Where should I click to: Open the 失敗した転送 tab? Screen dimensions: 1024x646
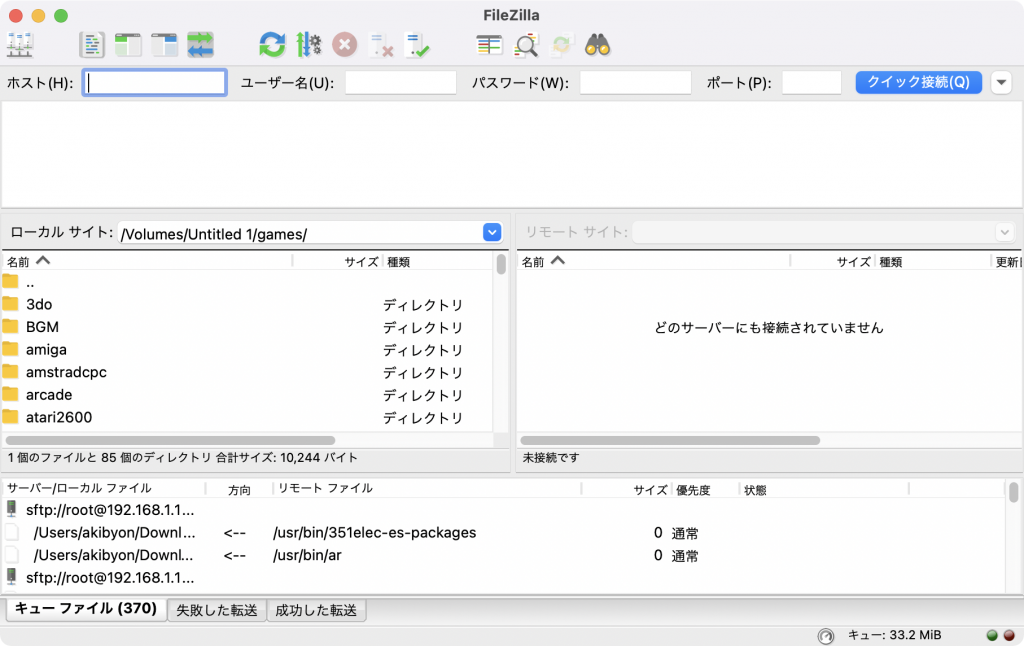click(217, 610)
